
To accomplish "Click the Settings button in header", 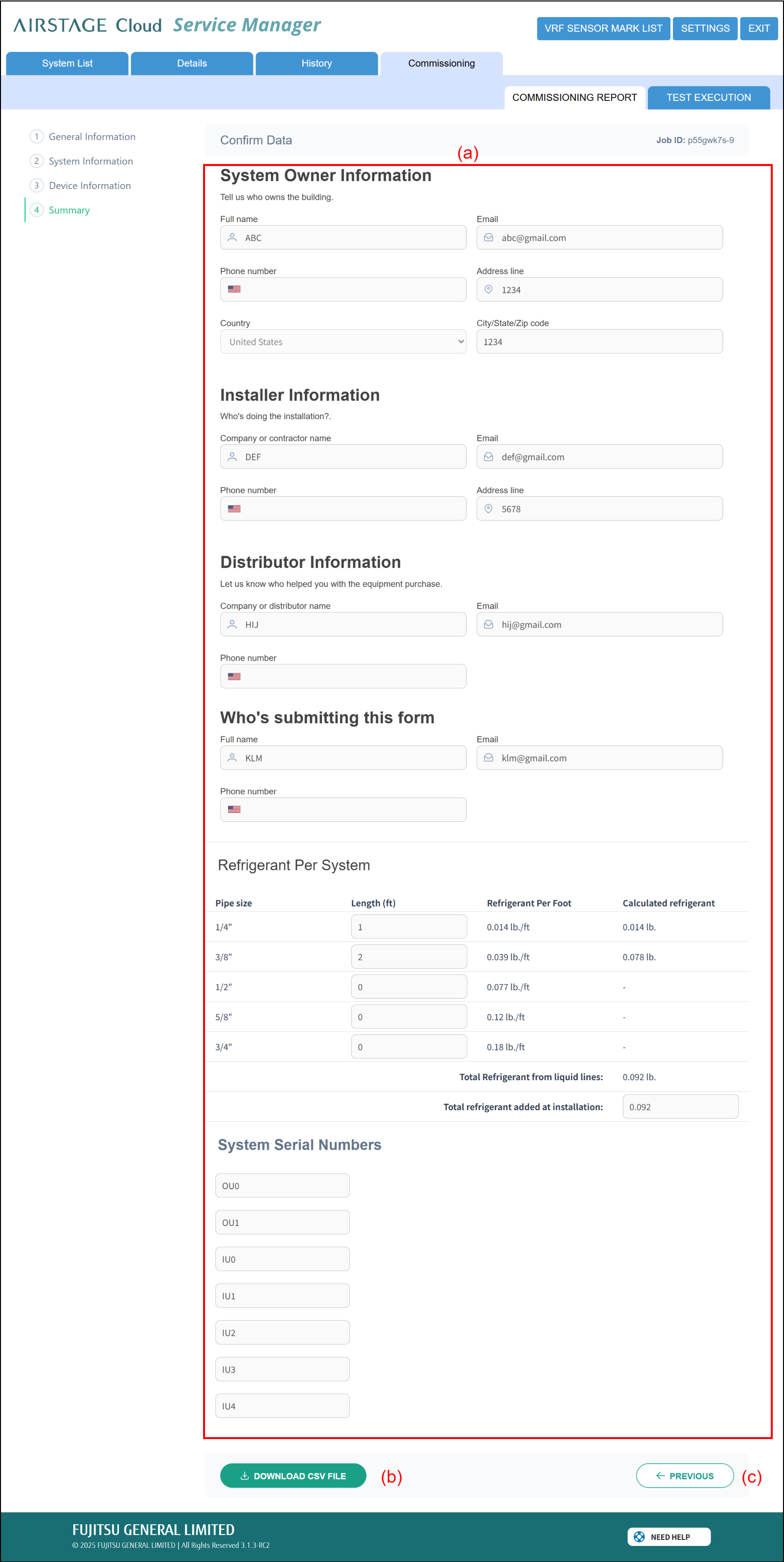I will (x=705, y=28).
